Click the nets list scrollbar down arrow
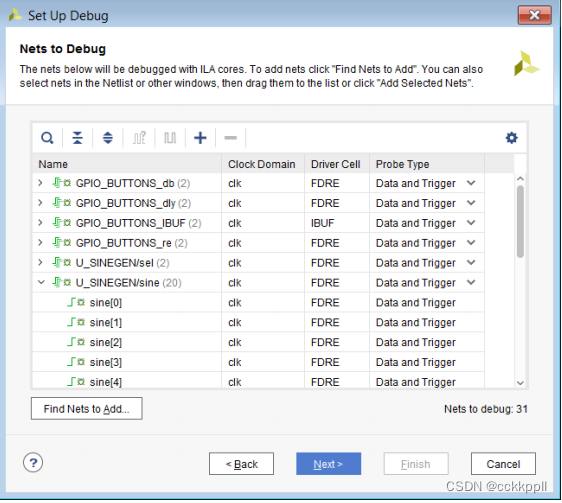 pos(520,383)
